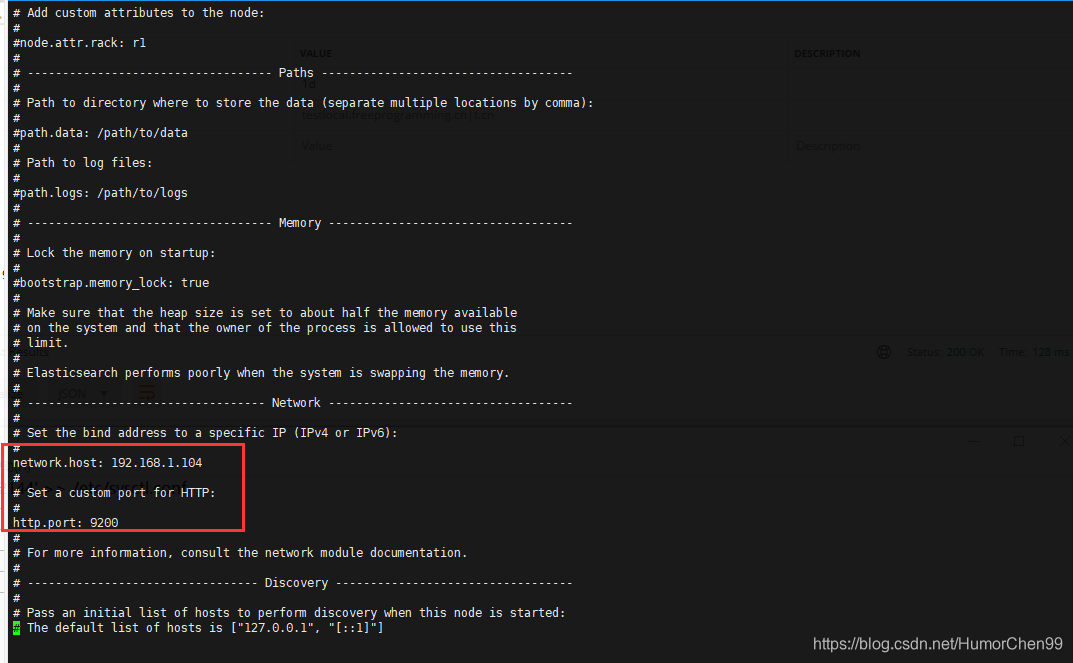Click the Network section header line
This screenshot has width=1073, height=663.
tap(293, 403)
